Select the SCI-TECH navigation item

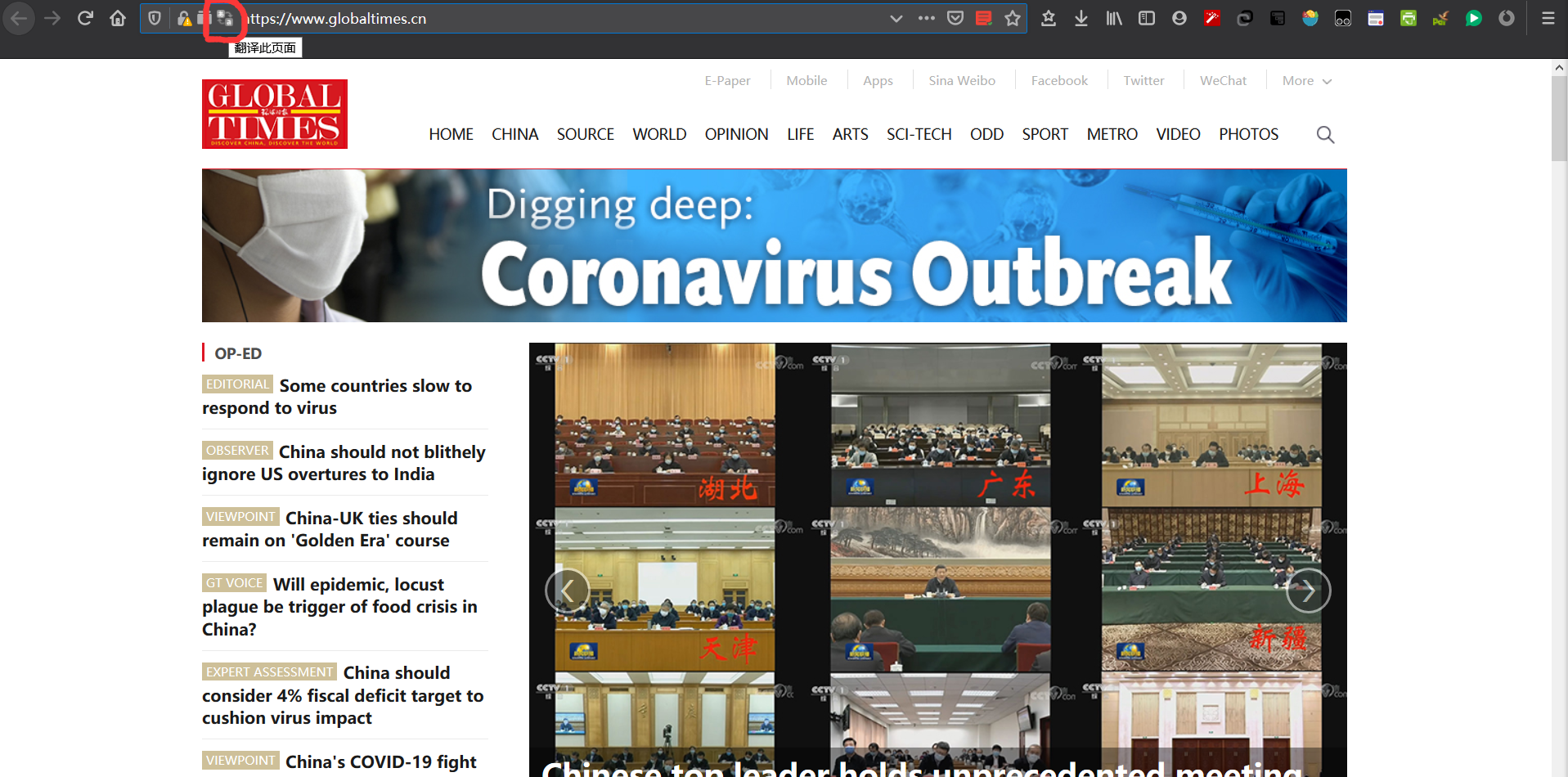point(919,134)
